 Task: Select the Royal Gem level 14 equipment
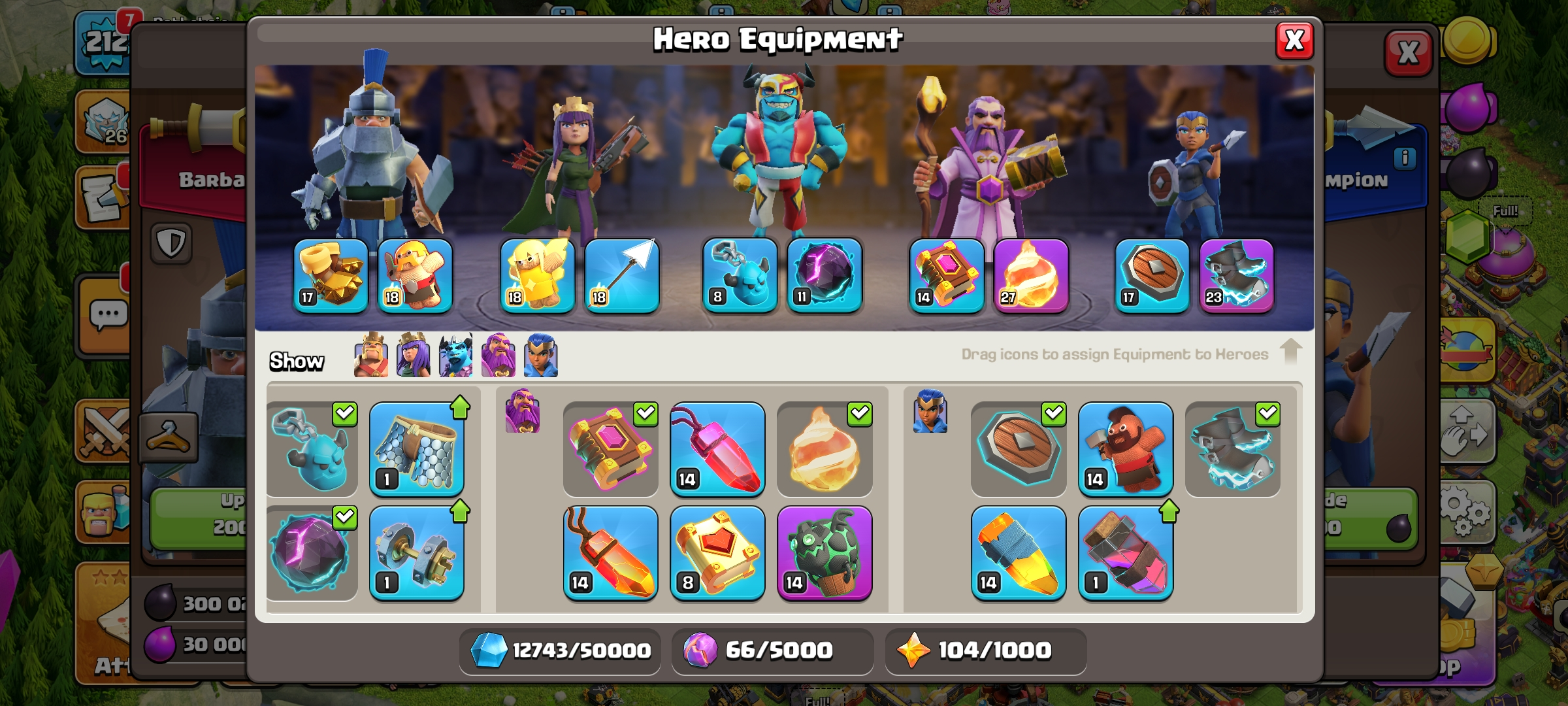tap(1019, 553)
